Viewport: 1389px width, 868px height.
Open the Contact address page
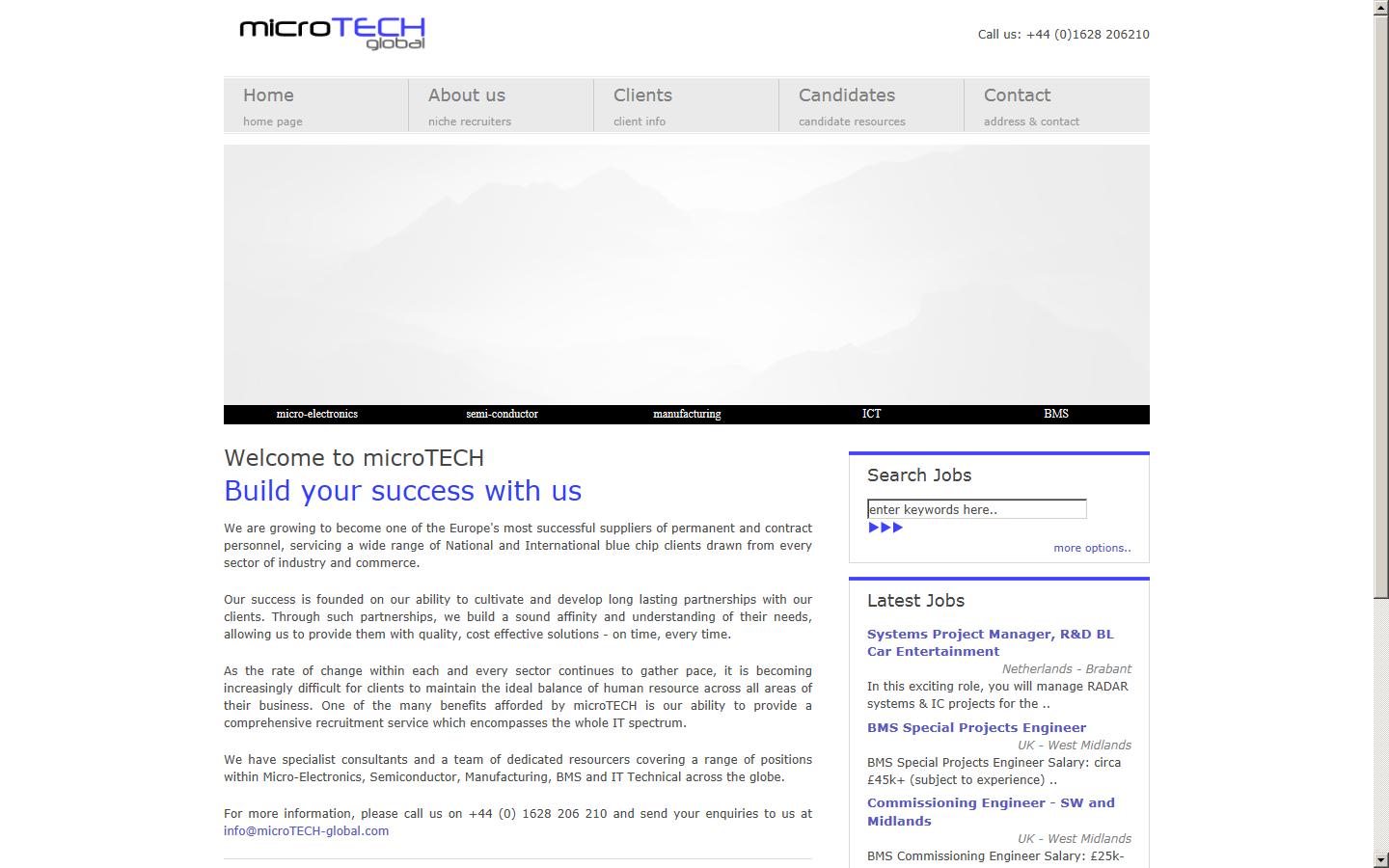click(1017, 95)
